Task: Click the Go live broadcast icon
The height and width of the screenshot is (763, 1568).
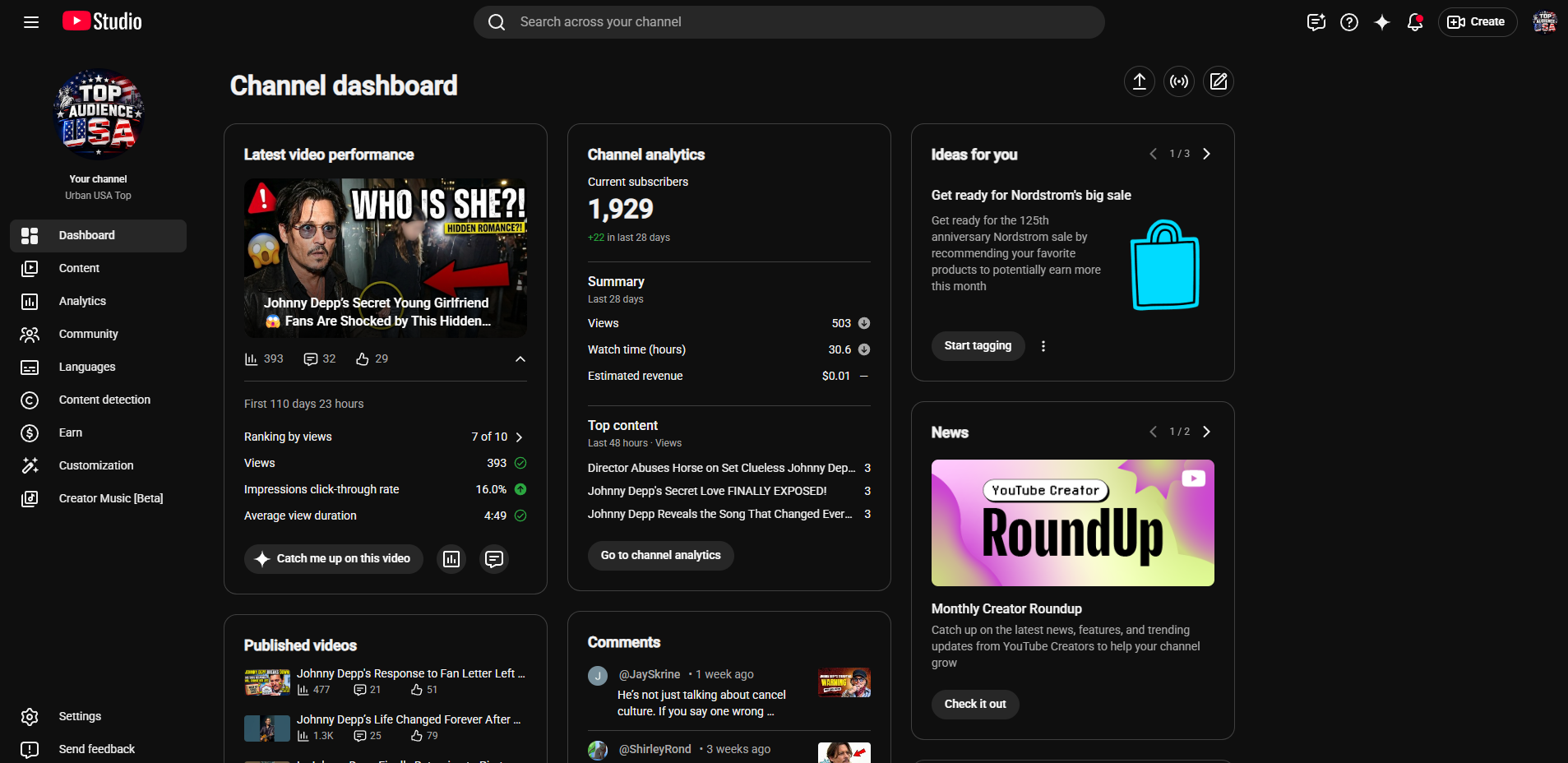Action: pyautogui.click(x=1179, y=81)
